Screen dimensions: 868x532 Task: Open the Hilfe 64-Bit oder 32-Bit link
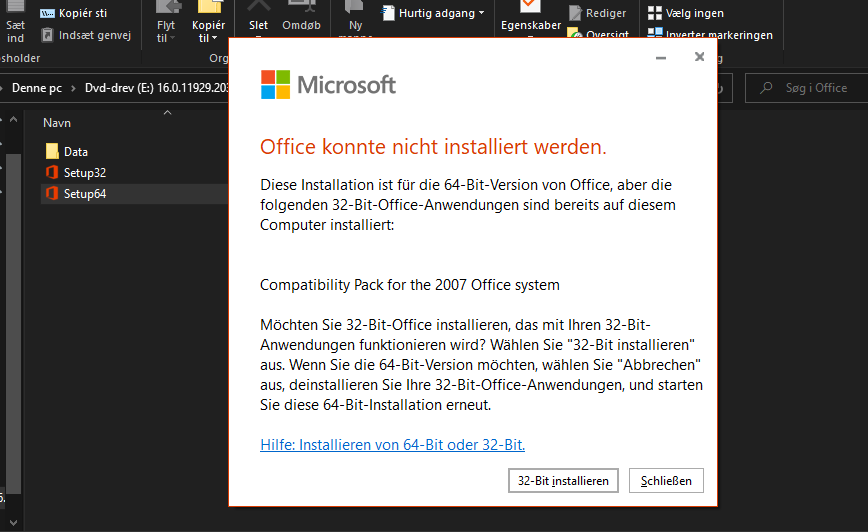[392, 445]
